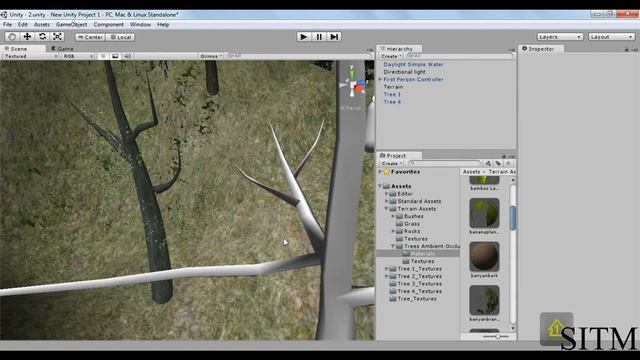Open the Component menu
640x360 pixels.
(x=108, y=24)
